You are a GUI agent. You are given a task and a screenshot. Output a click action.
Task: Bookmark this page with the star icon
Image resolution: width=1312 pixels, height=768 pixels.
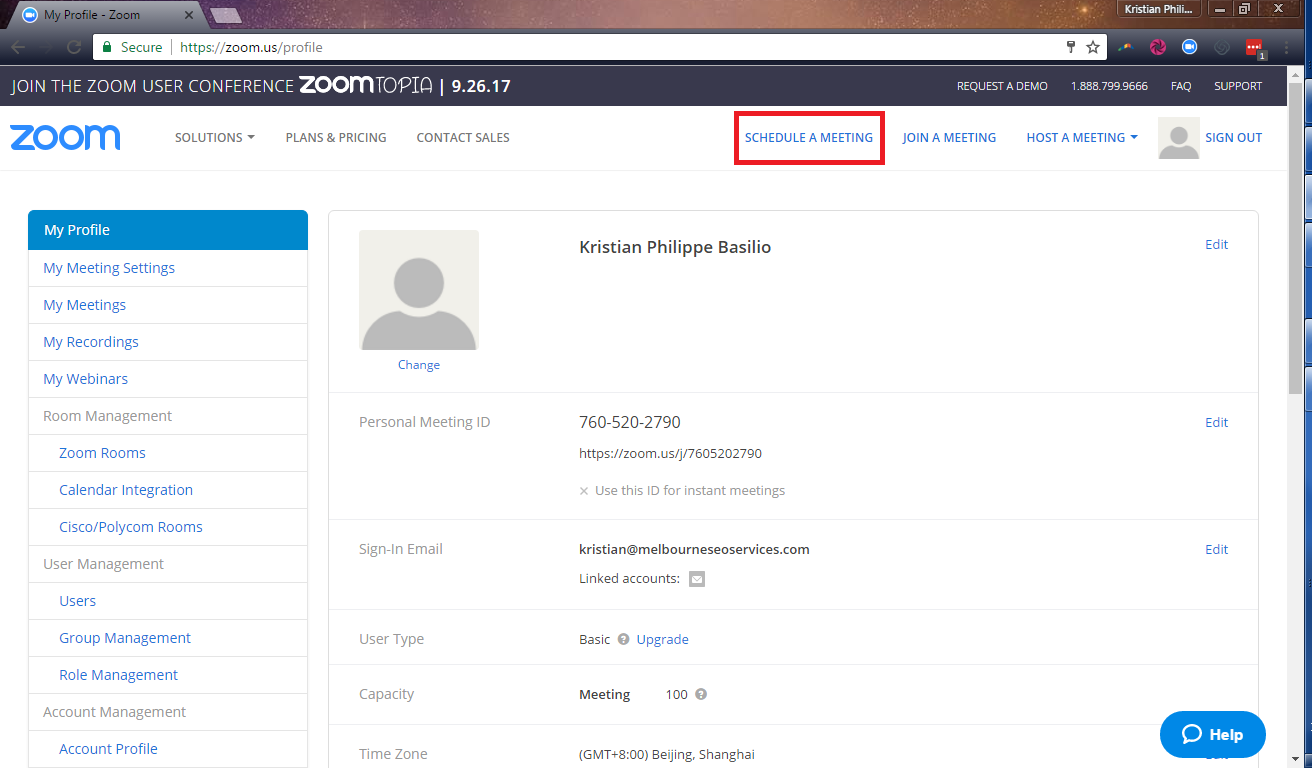tap(1093, 47)
